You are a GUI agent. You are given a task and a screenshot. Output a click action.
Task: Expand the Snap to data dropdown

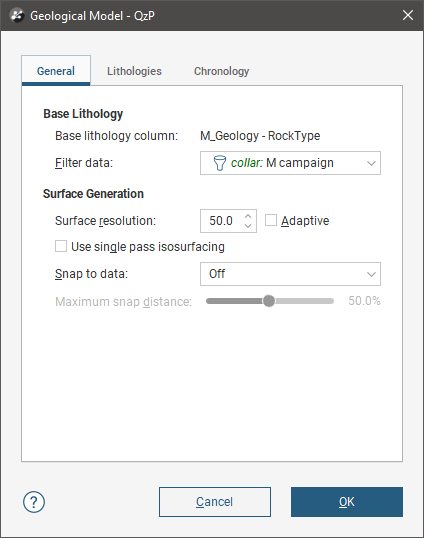coord(290,274)
